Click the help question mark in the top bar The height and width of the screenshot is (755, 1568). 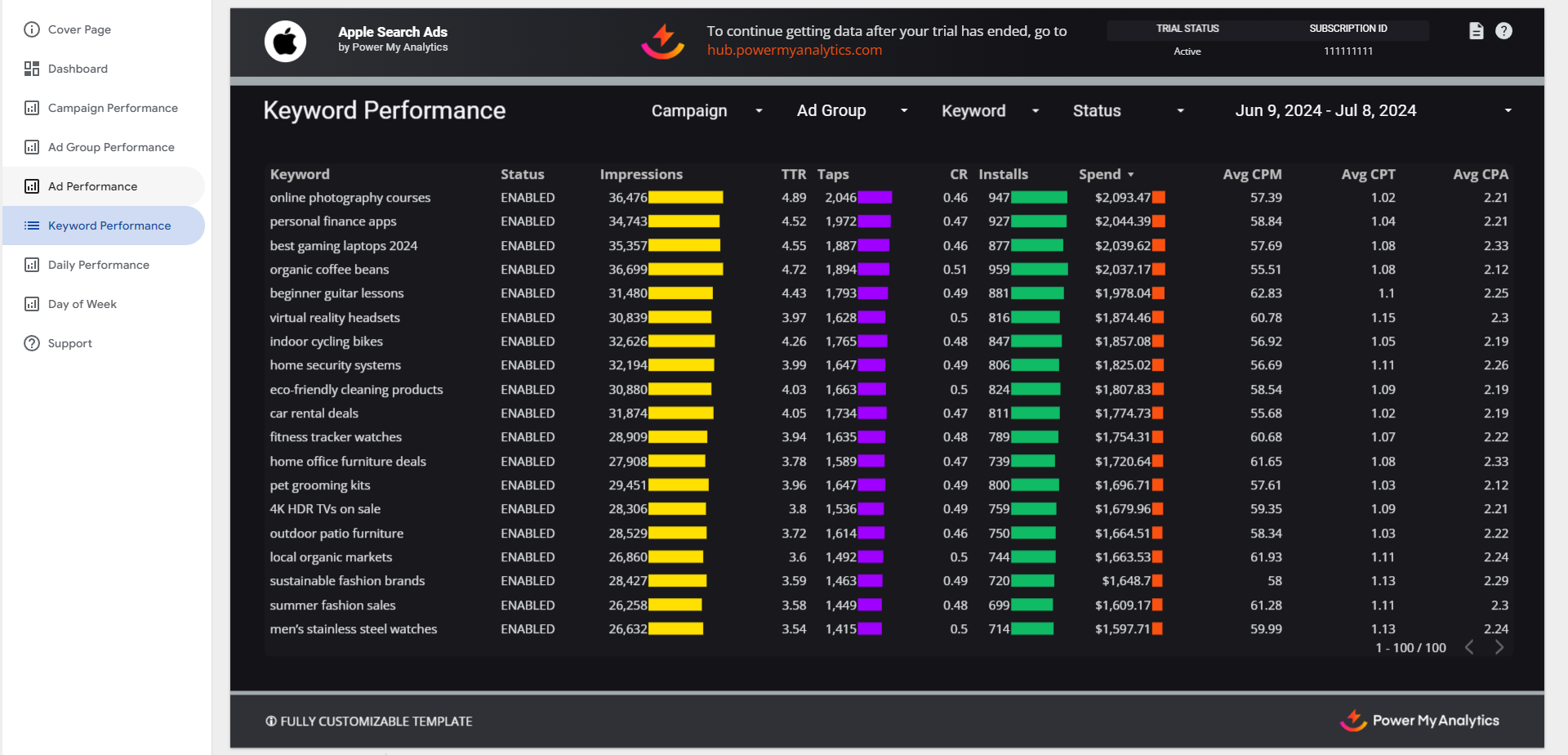pyautogui.click(x=1505, y=30)
